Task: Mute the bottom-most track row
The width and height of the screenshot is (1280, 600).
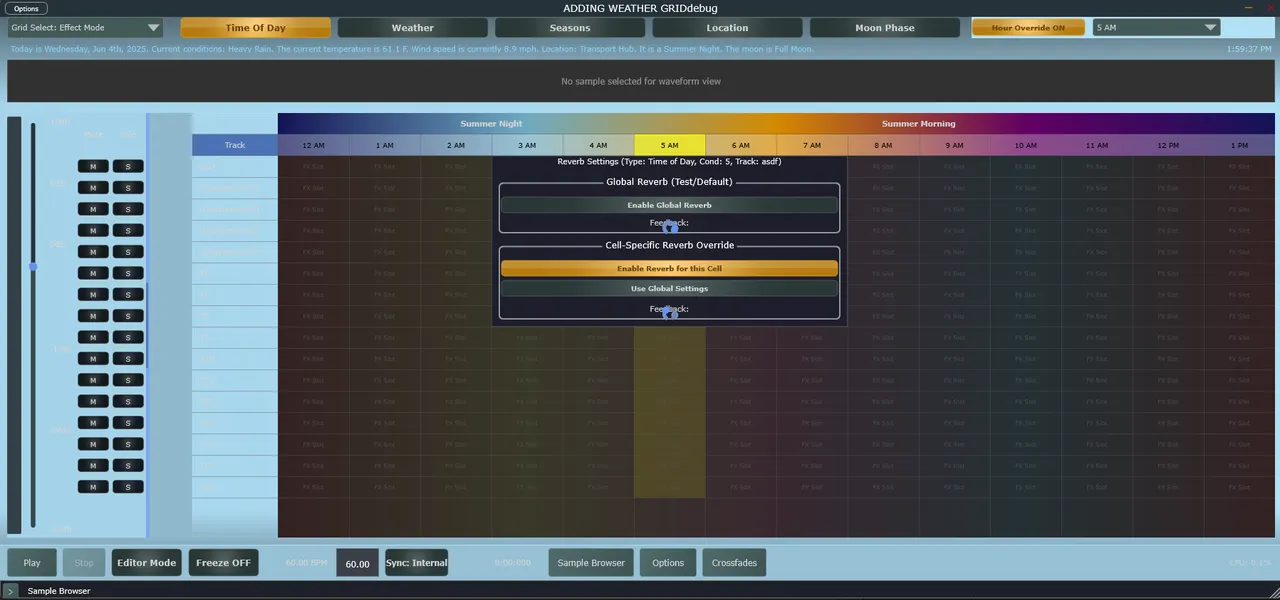Action: (93, 487)
